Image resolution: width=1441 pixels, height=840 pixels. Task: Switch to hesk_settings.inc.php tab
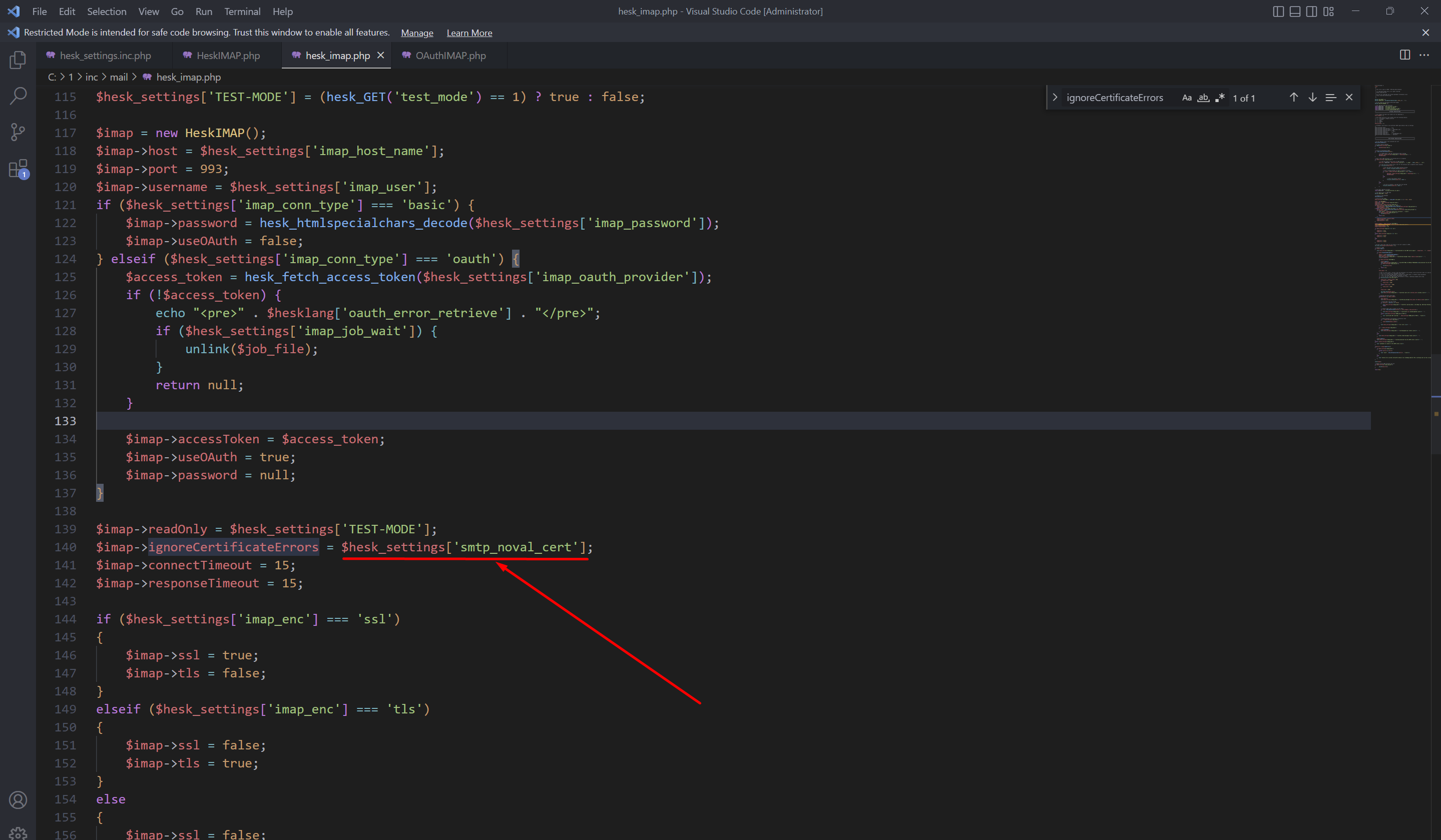click(105, 56)
